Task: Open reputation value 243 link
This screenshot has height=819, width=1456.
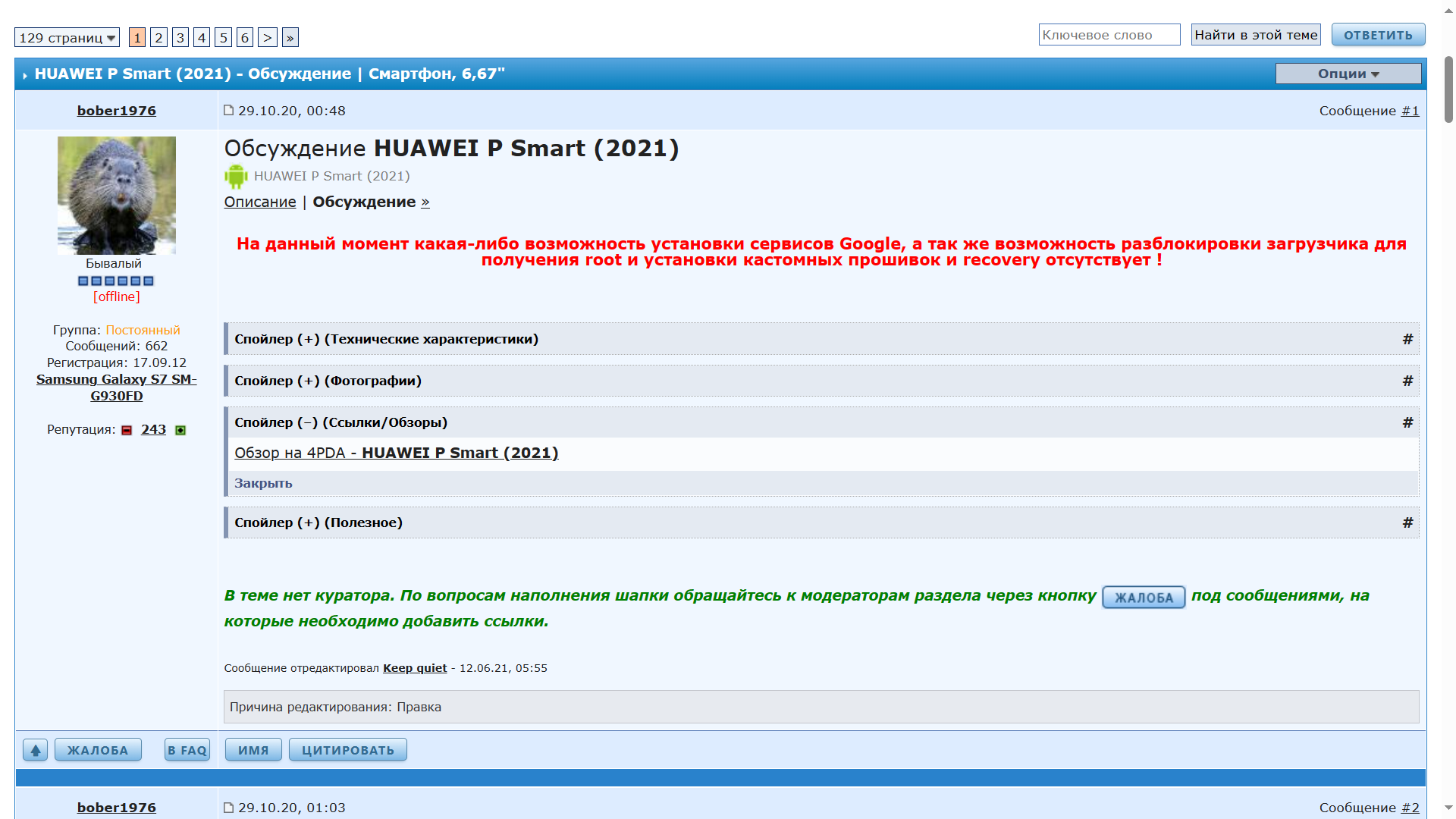Action: pos(153,429)
